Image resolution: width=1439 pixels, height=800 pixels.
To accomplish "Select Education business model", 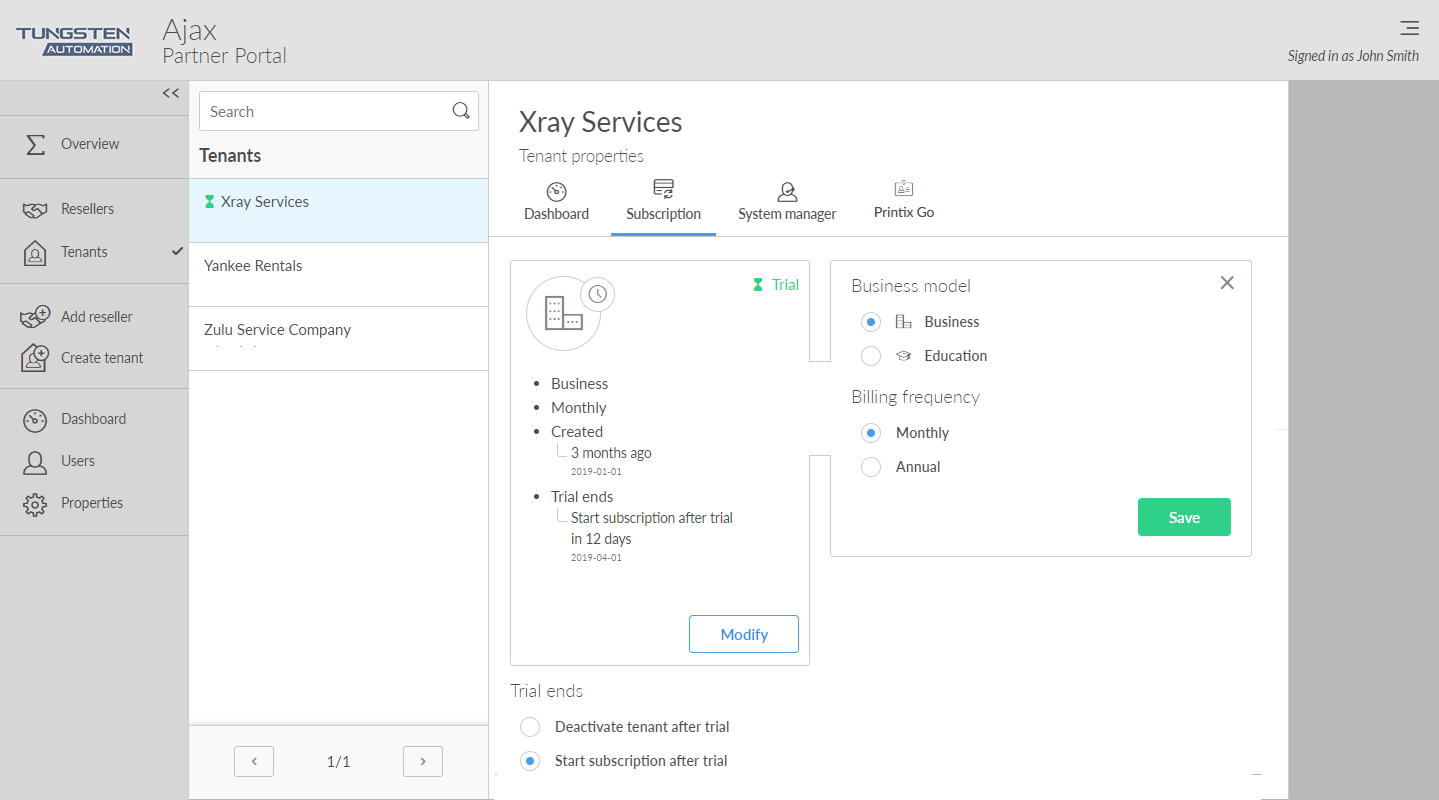I will click(871, 356).
